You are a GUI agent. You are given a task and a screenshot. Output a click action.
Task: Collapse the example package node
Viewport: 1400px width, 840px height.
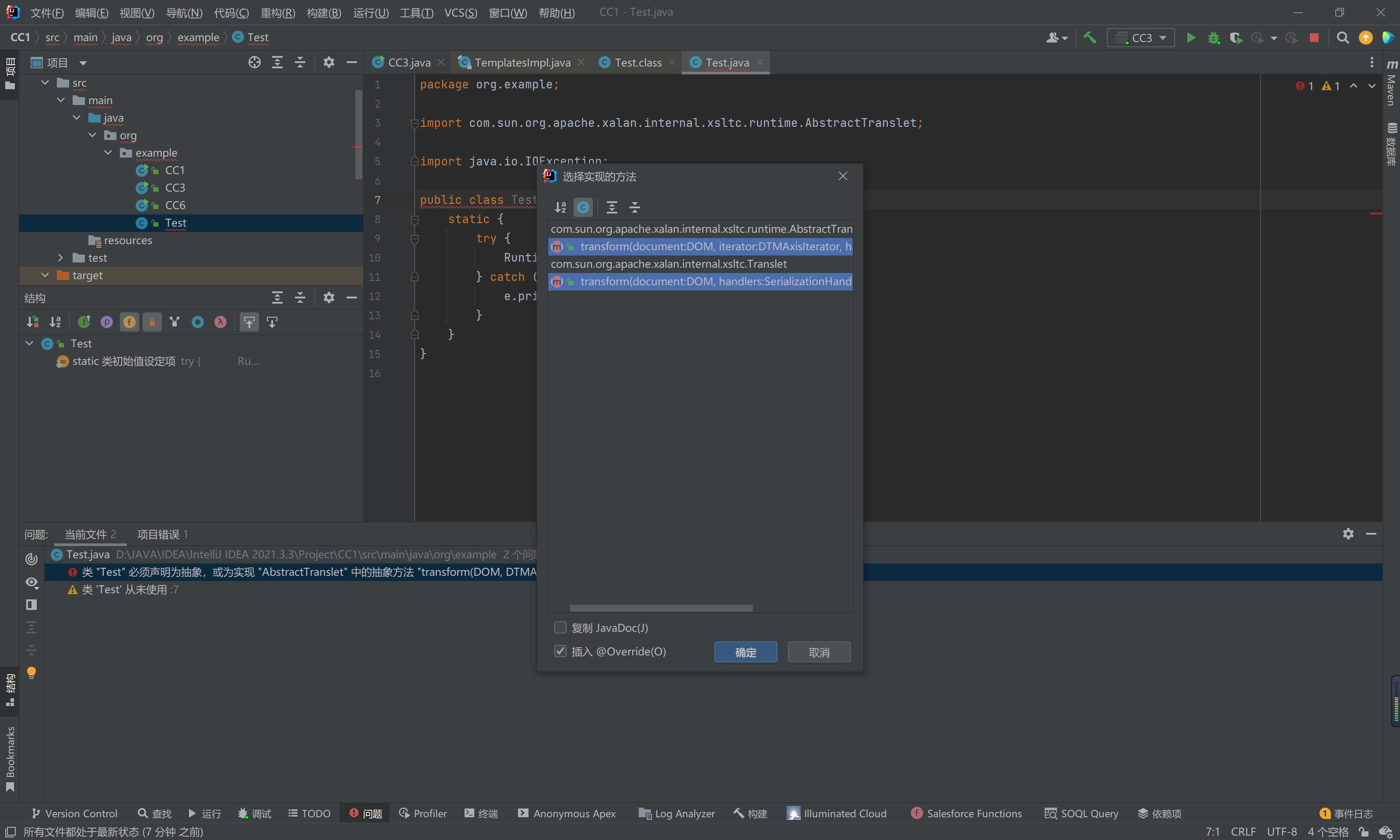coord(108,153)
